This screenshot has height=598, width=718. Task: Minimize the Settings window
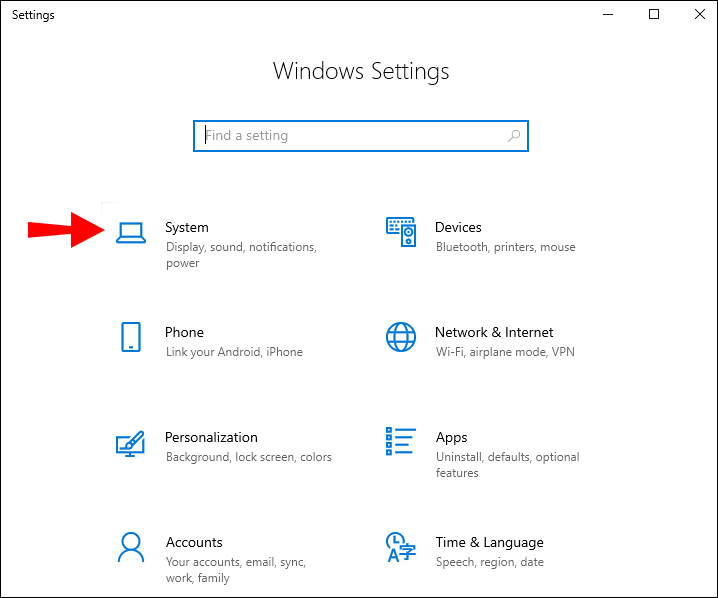608,14
